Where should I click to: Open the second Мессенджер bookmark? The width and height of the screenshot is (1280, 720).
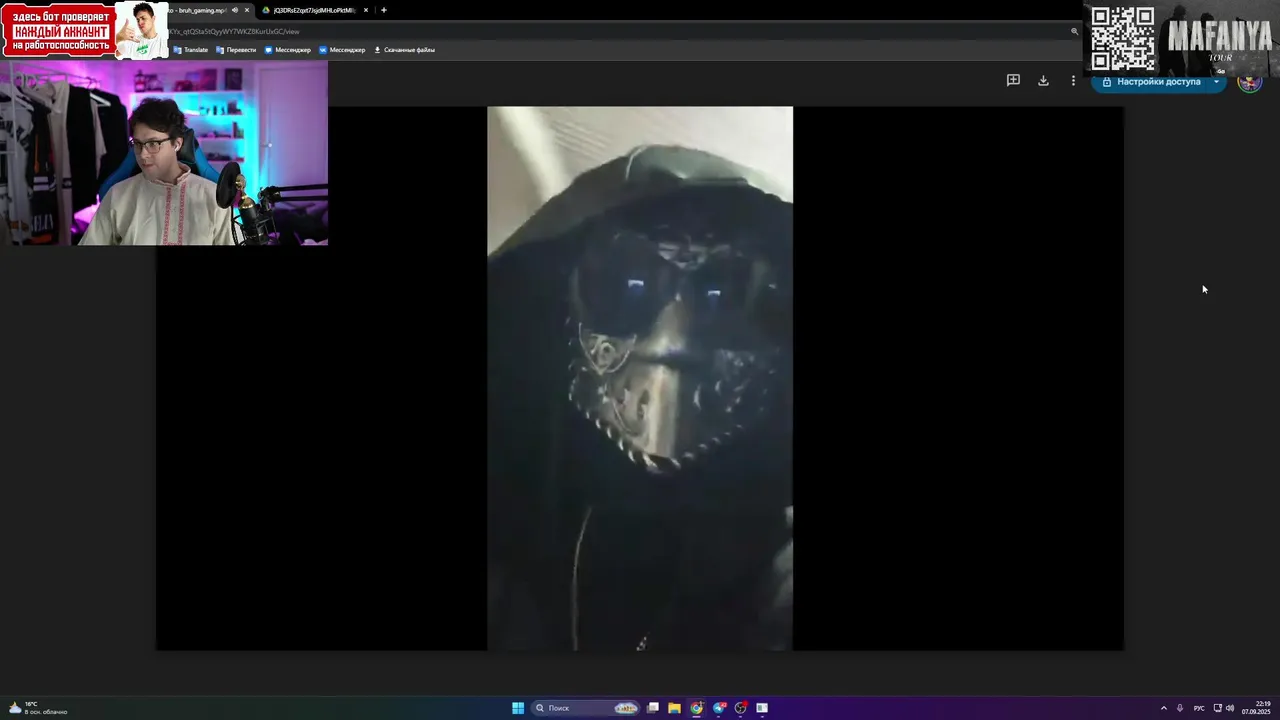tap(342, 50)
